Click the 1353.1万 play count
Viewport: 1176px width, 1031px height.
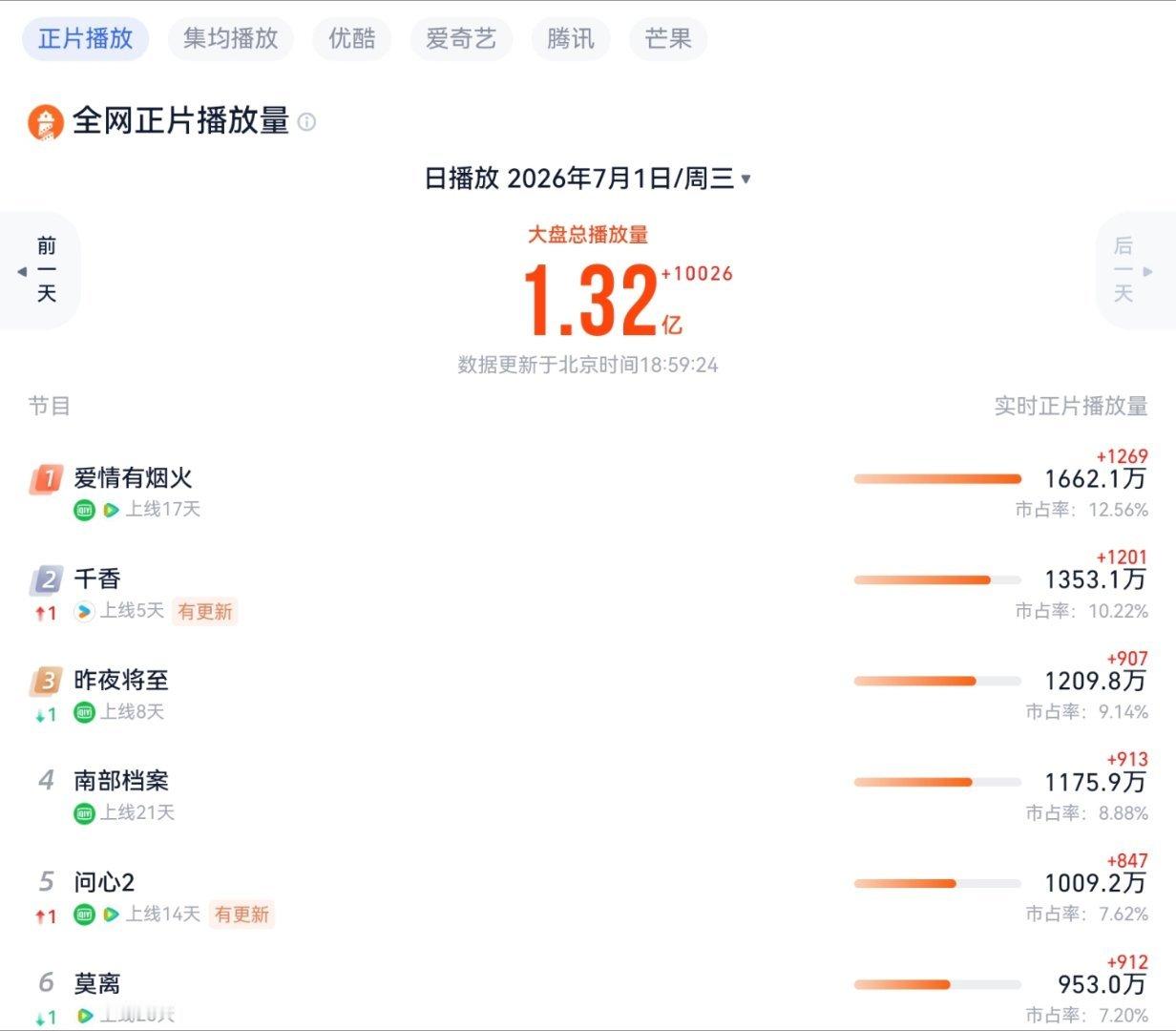pyautogui.click(x=1095, y=580)
